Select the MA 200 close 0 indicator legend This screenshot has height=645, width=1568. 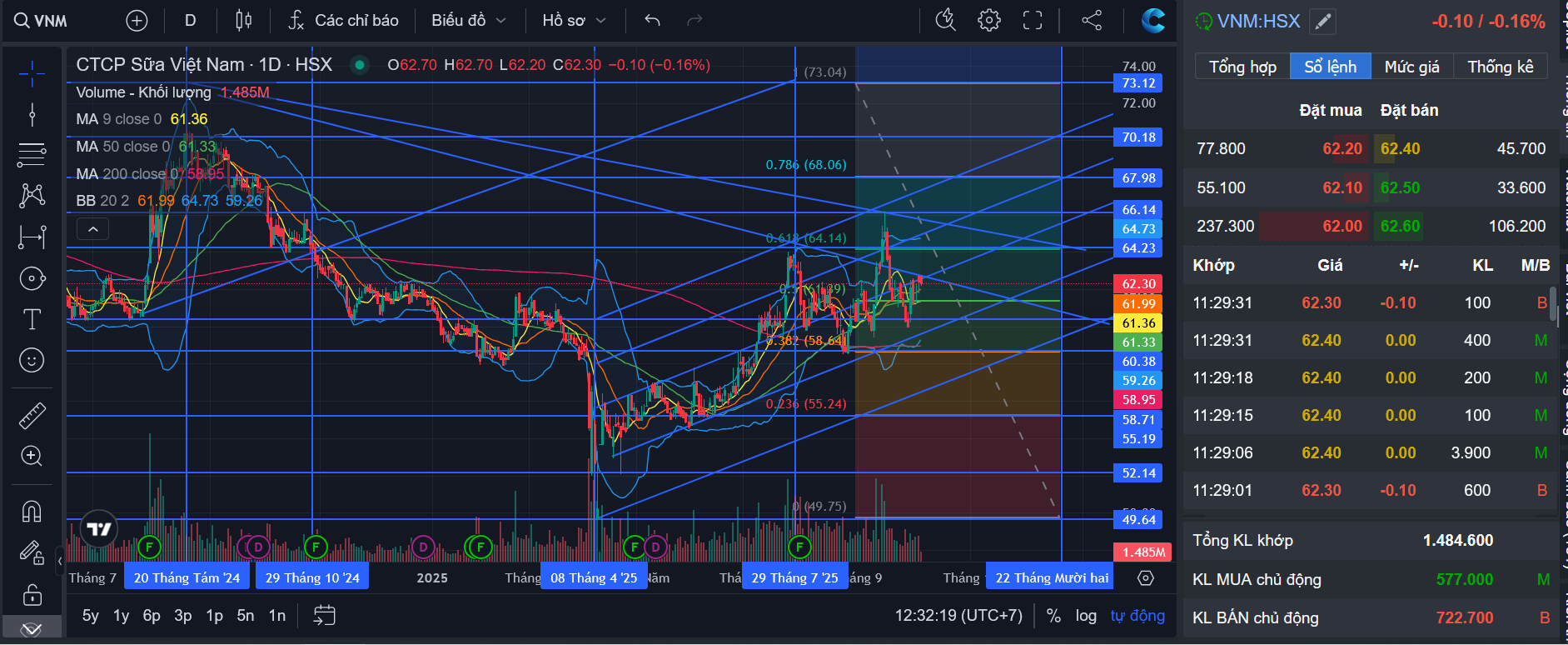coord(127,174)
